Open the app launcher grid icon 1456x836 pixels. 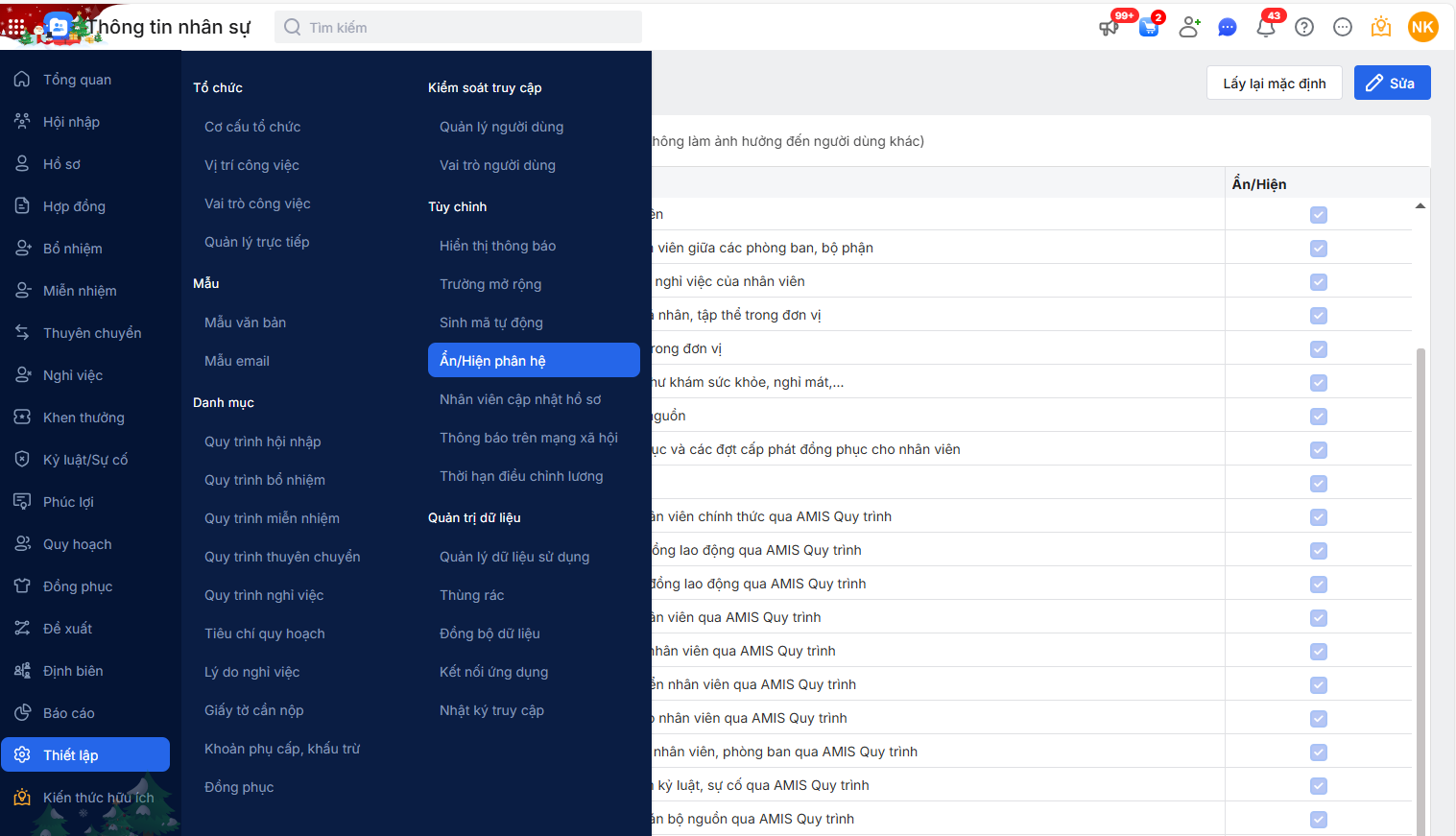pyautogui.click(x=16, y=27)
